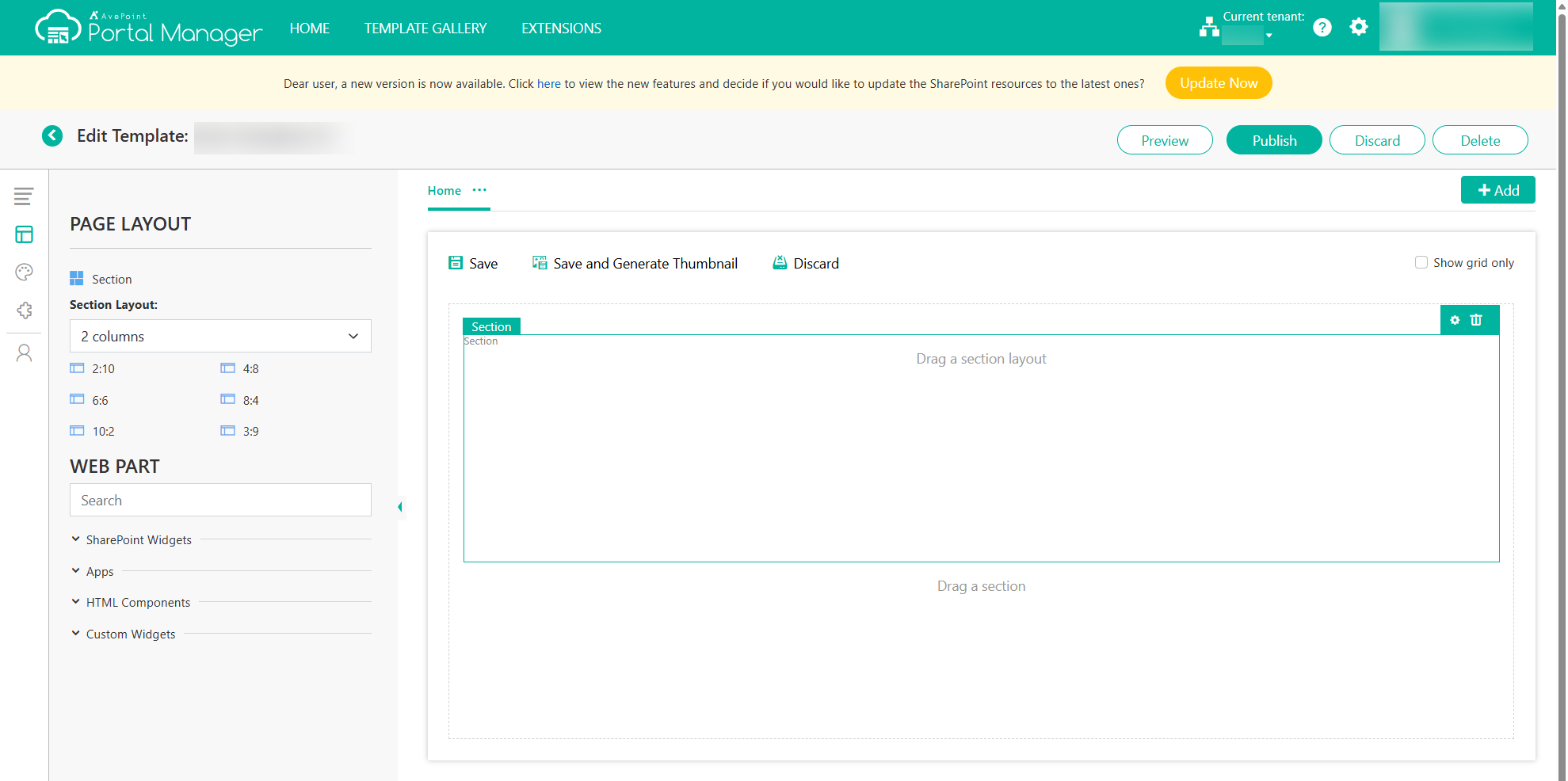Open the settings gear in the top bar
The image size is (1568, 781).
(1359, 27)
